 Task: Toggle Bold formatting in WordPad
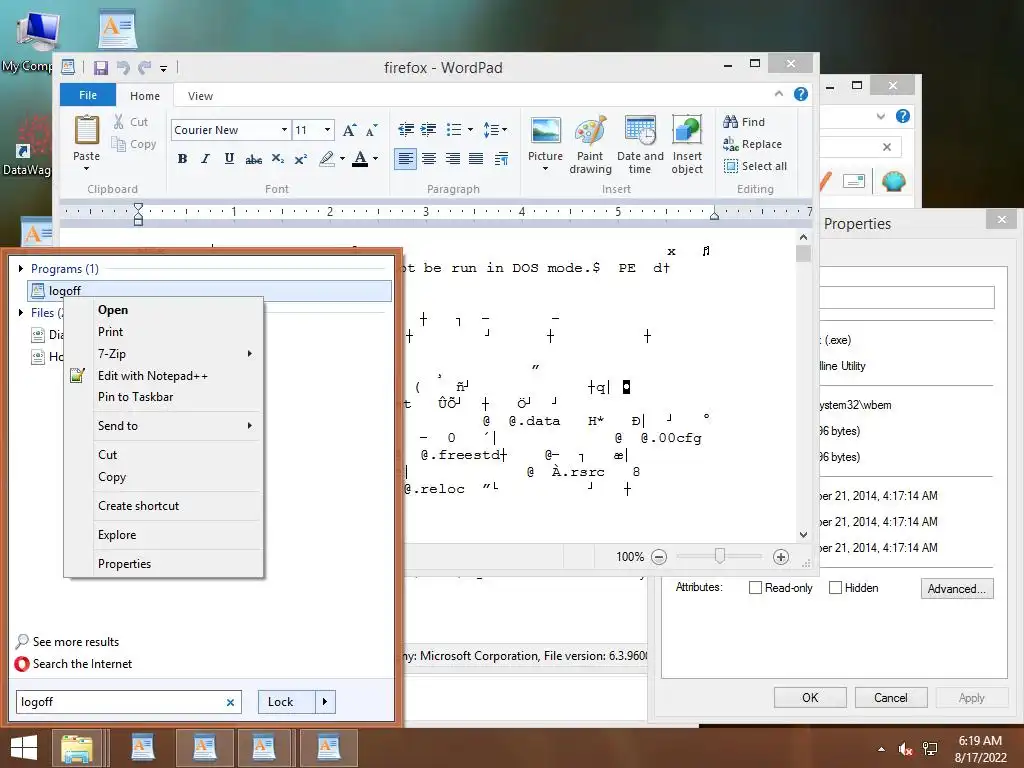tap(182, 159)
